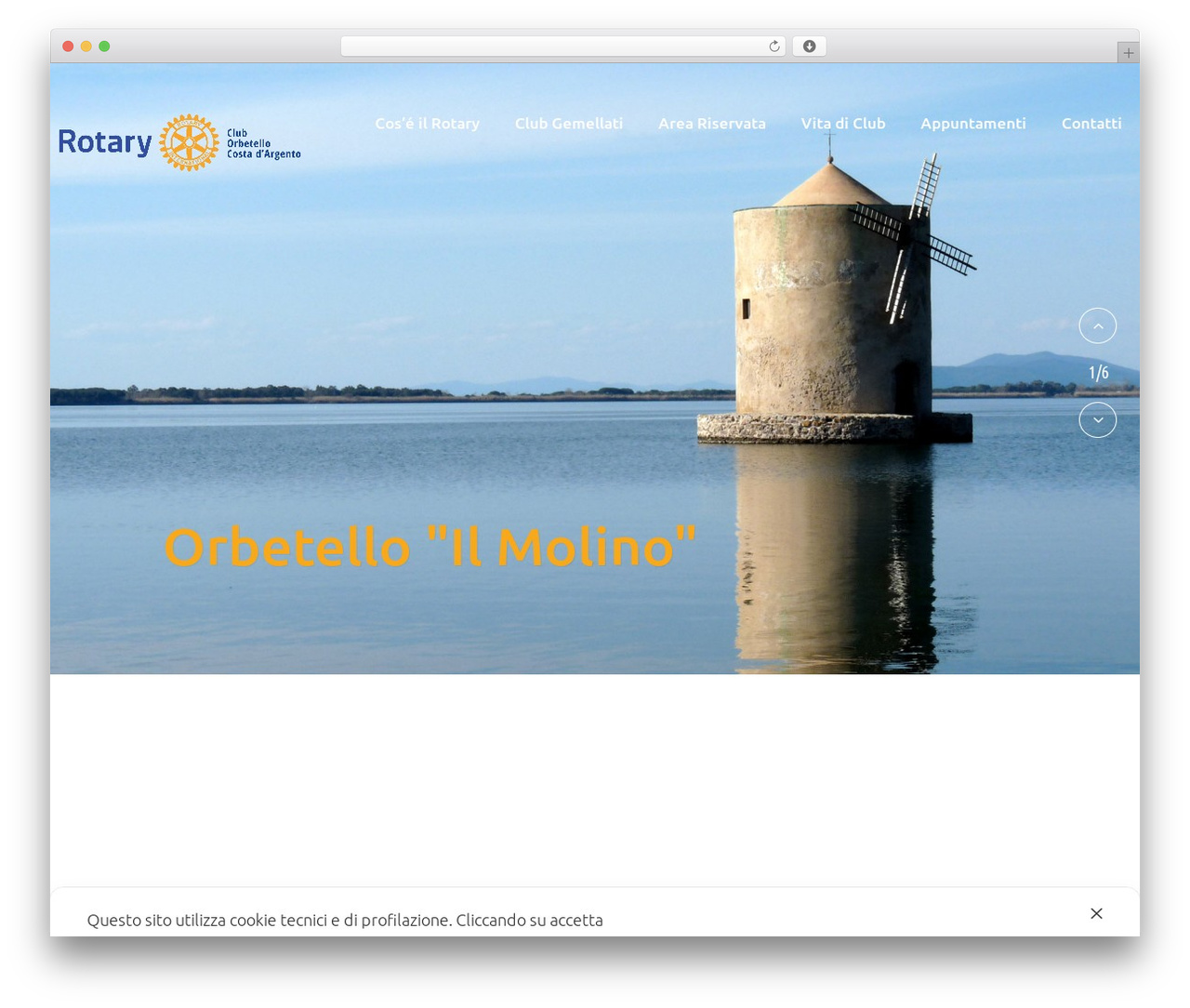
Task: Click the Orbetello "Il Molino" slide title
Action: tap(430, 547)
